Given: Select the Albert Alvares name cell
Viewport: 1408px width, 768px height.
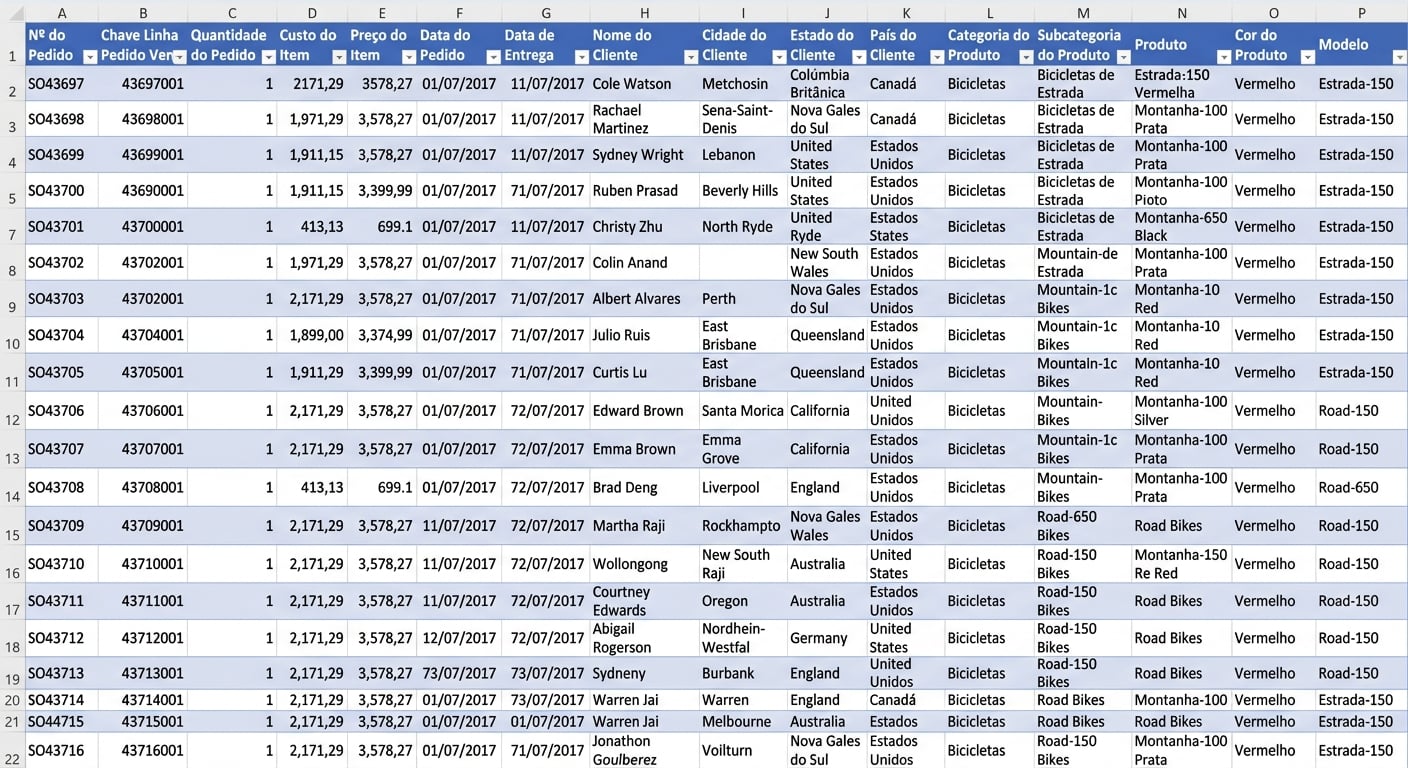Looking at the screenshot, I should (x=644, y=299).
